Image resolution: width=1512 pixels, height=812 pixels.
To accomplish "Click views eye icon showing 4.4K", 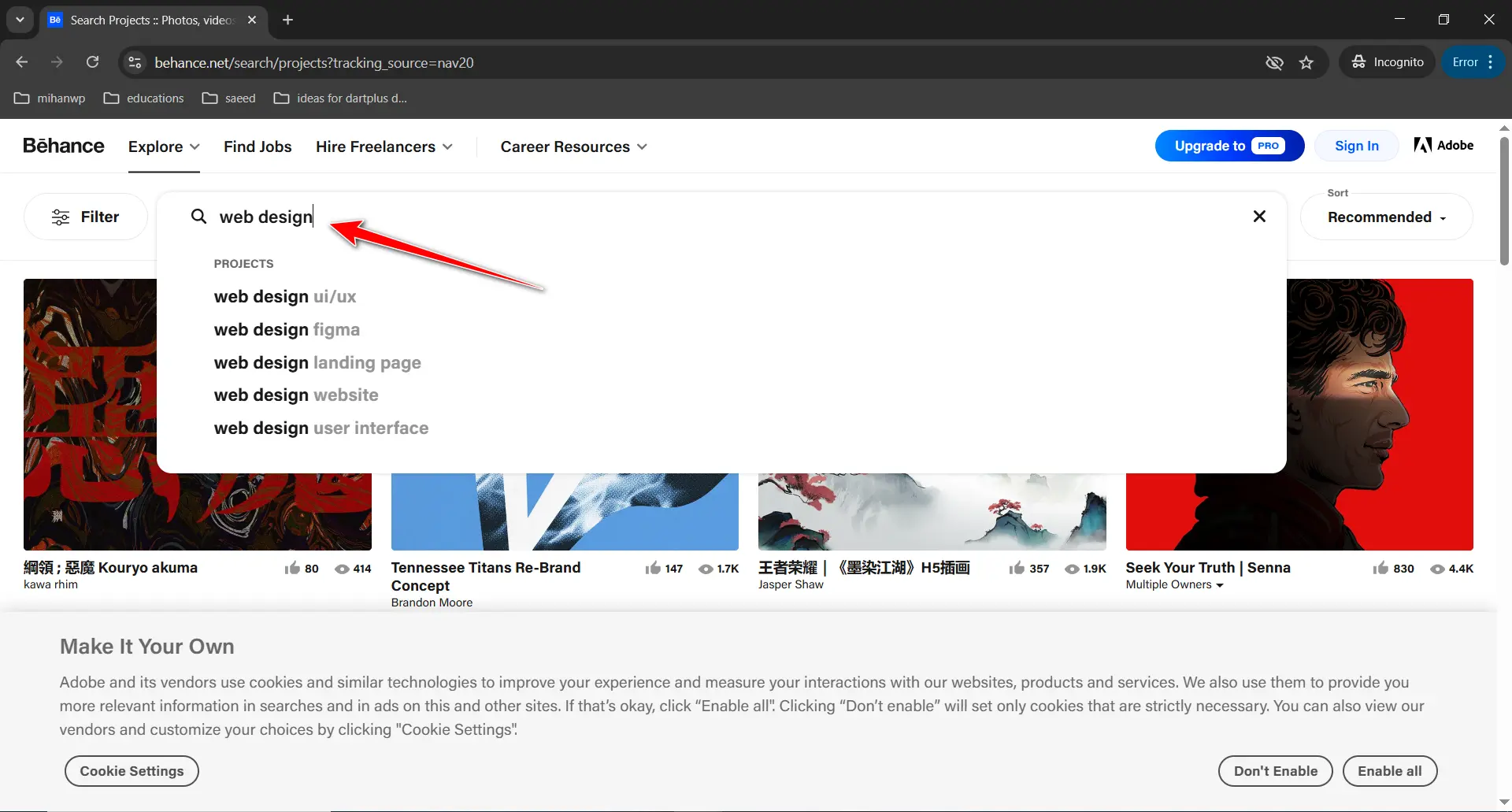I will pyautogui.click(x=1437, y=569).
